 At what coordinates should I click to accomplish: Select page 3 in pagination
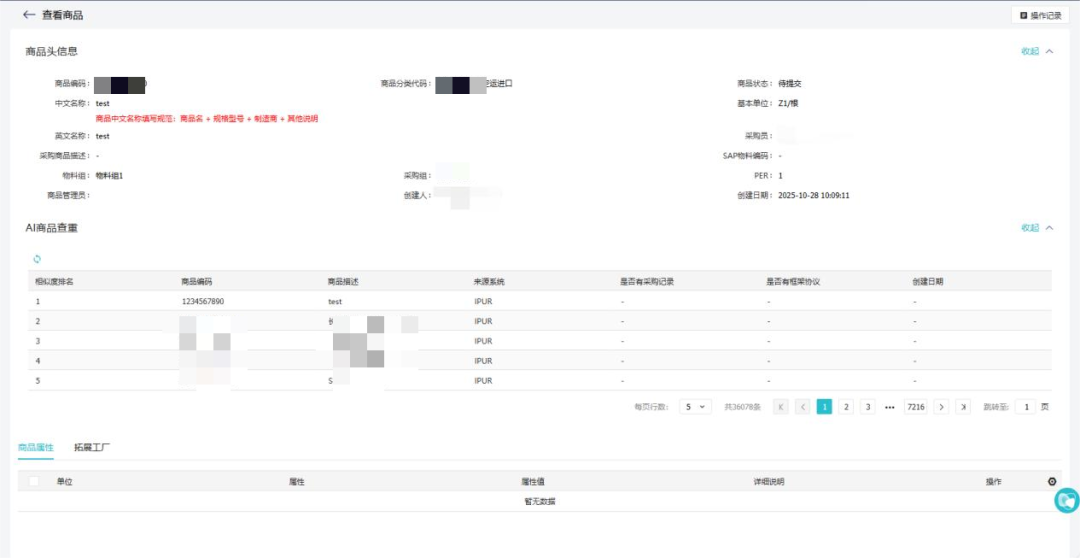click(867, 407)
